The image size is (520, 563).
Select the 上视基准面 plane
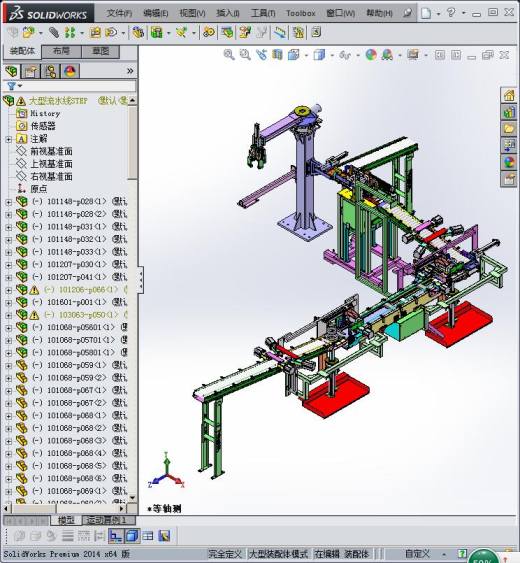point(44,164)
